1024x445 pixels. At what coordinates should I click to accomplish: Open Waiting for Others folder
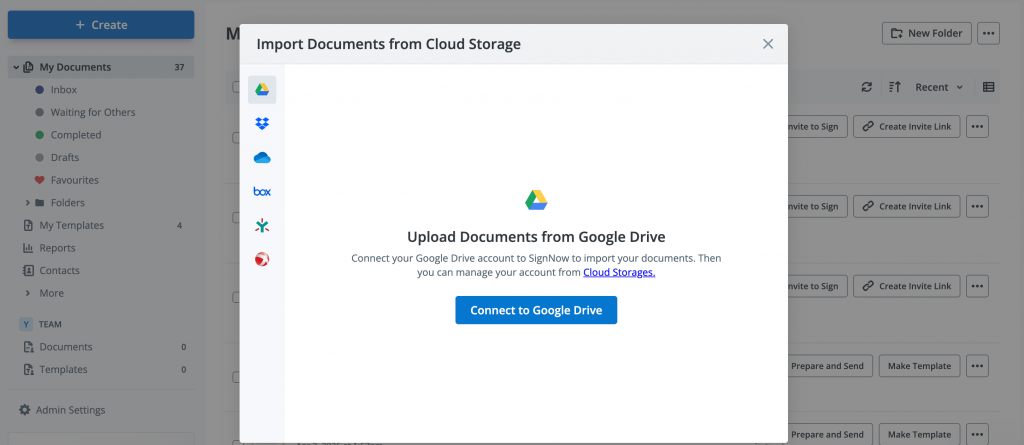tap(93, 112)
